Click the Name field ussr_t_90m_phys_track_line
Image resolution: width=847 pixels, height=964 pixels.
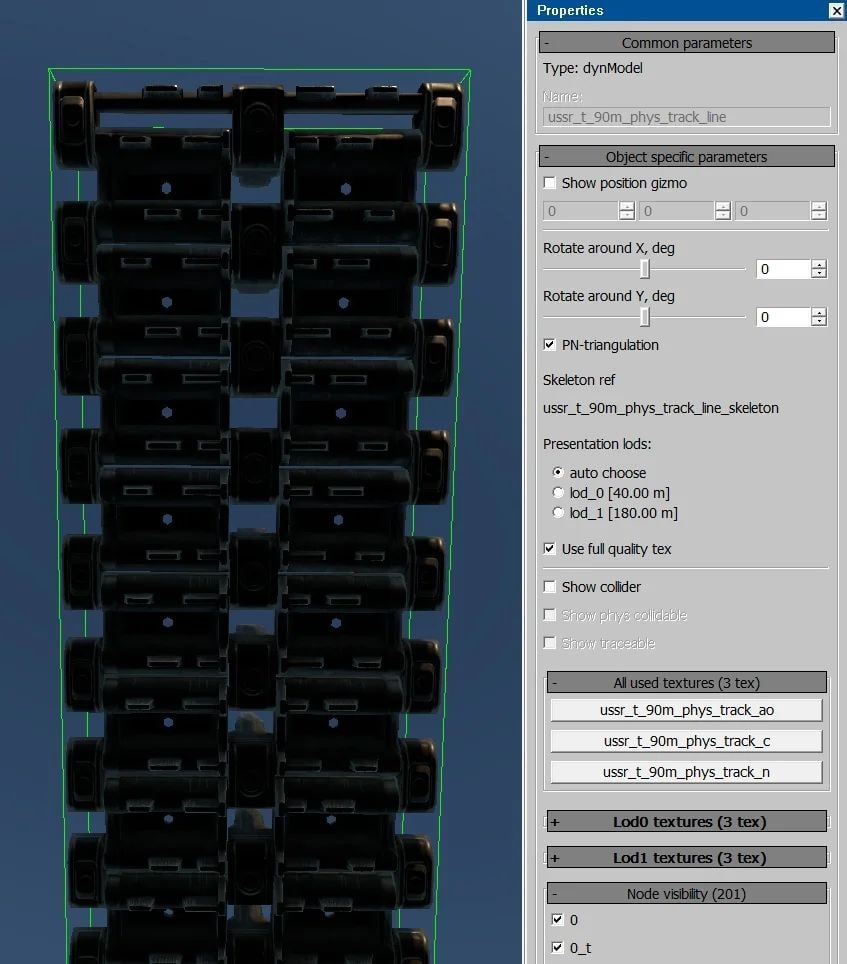point(686,117)
